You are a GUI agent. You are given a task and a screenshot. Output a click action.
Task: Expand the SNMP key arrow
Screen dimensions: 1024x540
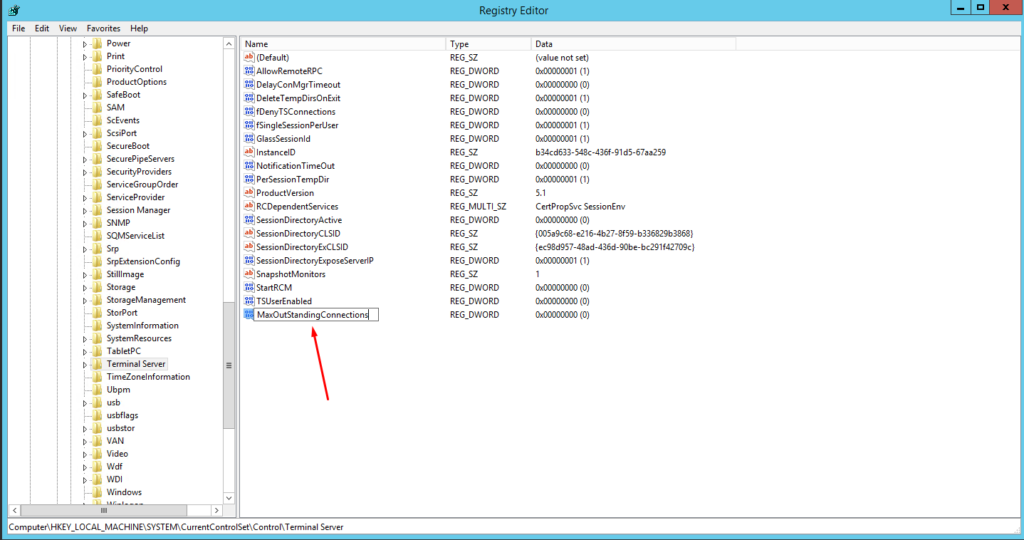pos(85,223)
